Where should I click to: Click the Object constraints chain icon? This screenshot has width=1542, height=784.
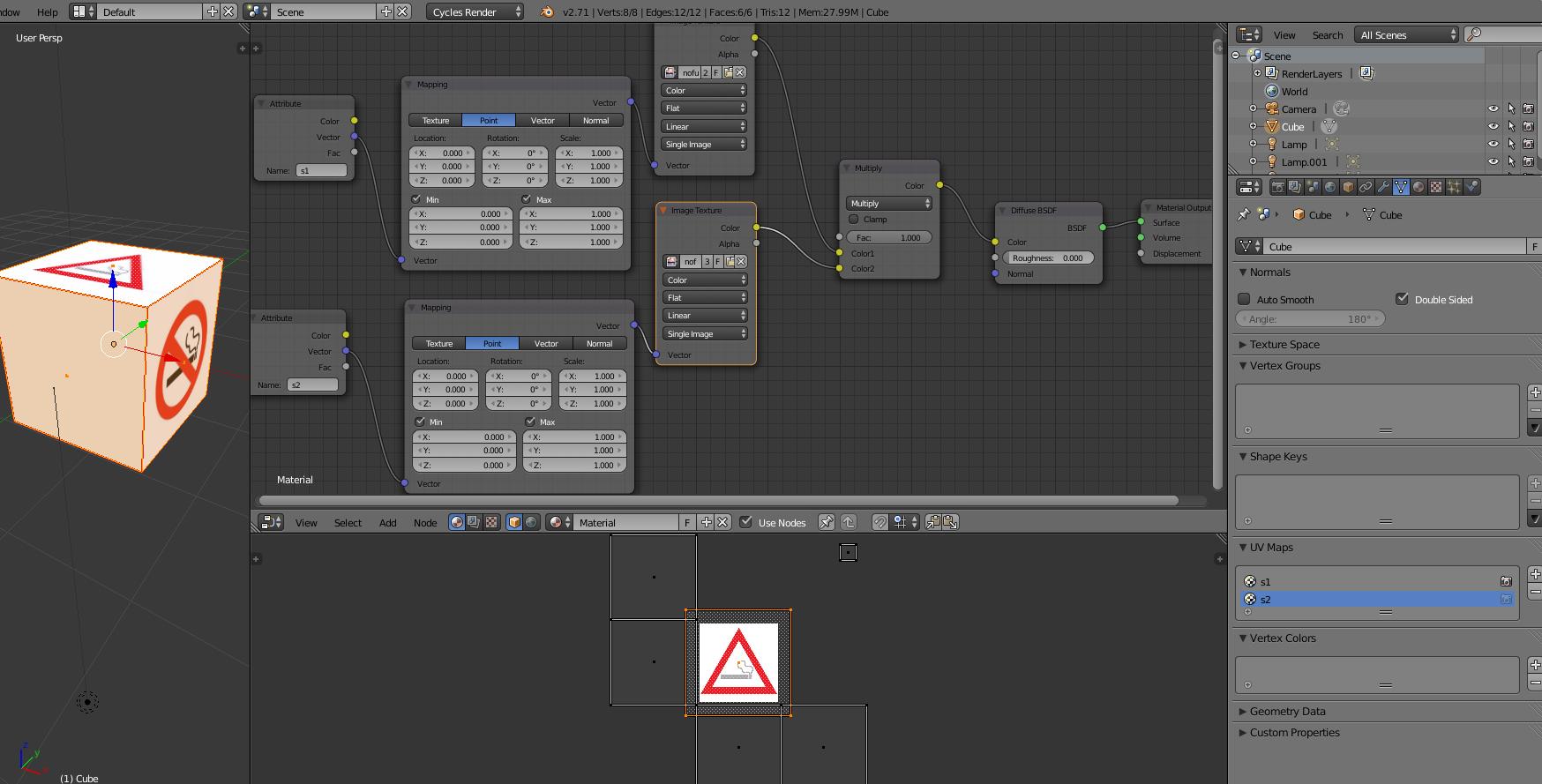pyautogui.click(x=1366, y=187)
